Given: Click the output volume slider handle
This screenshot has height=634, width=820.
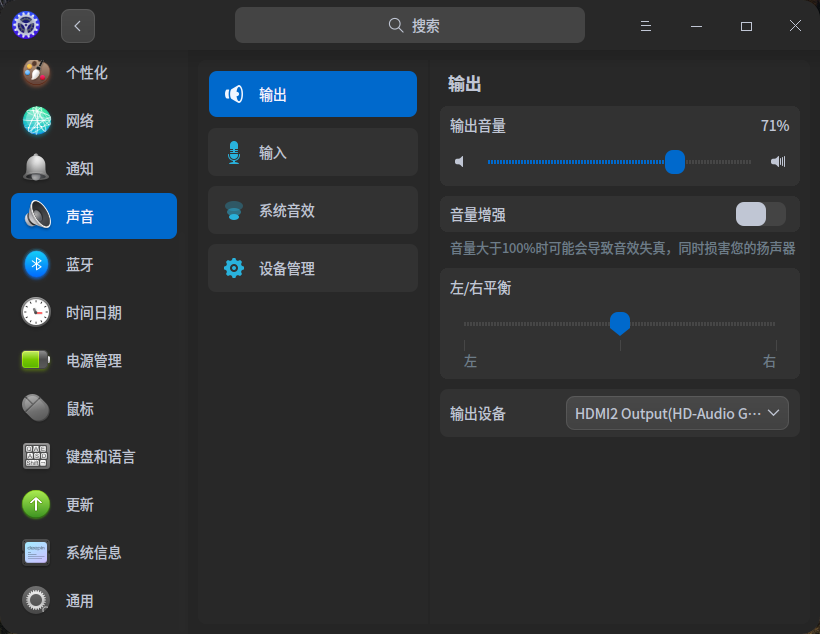Looking at the screenshot, I should (675, 162).
